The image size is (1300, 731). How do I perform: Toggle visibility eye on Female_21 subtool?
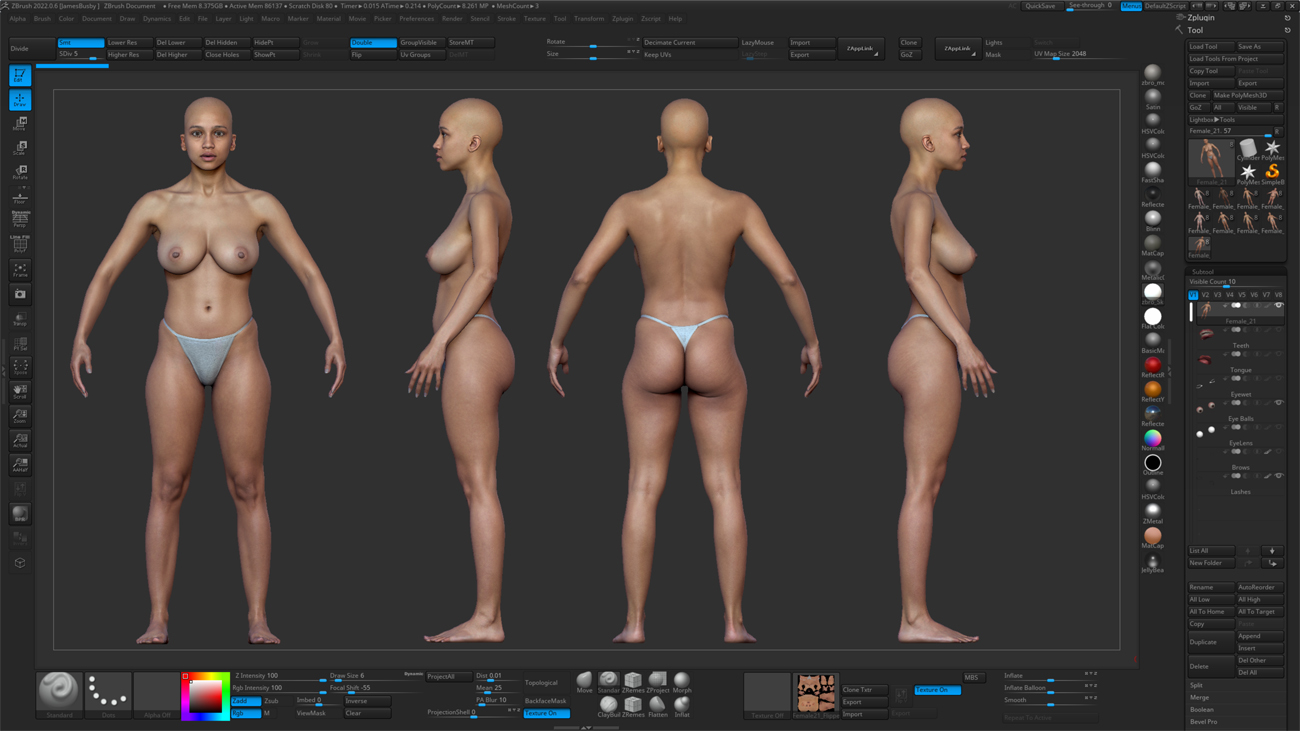tap(1279, 306)
